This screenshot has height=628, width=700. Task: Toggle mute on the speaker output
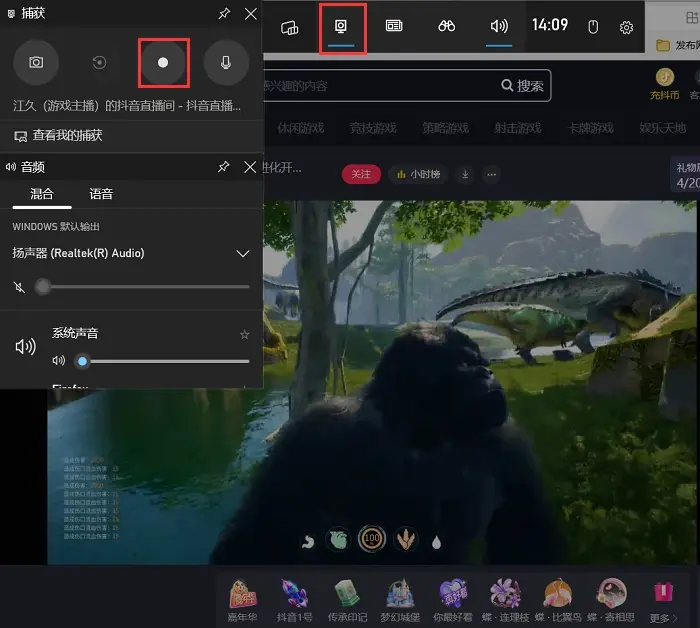point(19,287)
